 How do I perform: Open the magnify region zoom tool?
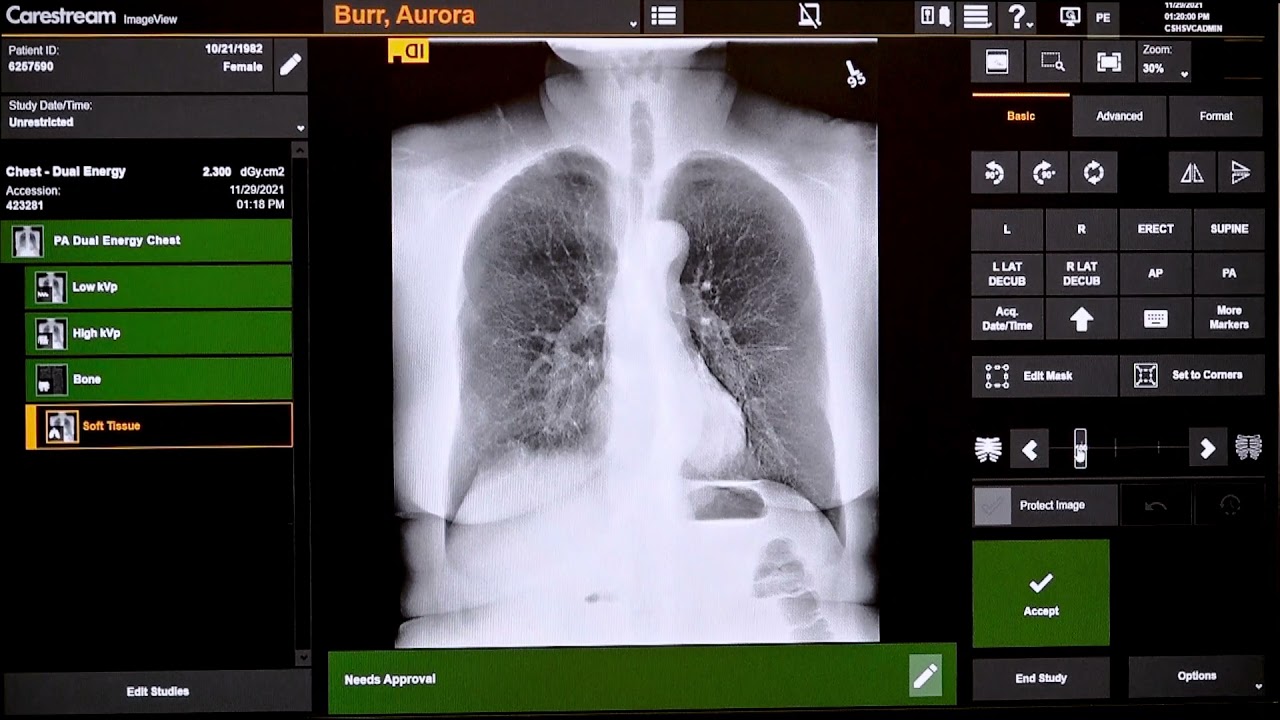click(1053, 62)
